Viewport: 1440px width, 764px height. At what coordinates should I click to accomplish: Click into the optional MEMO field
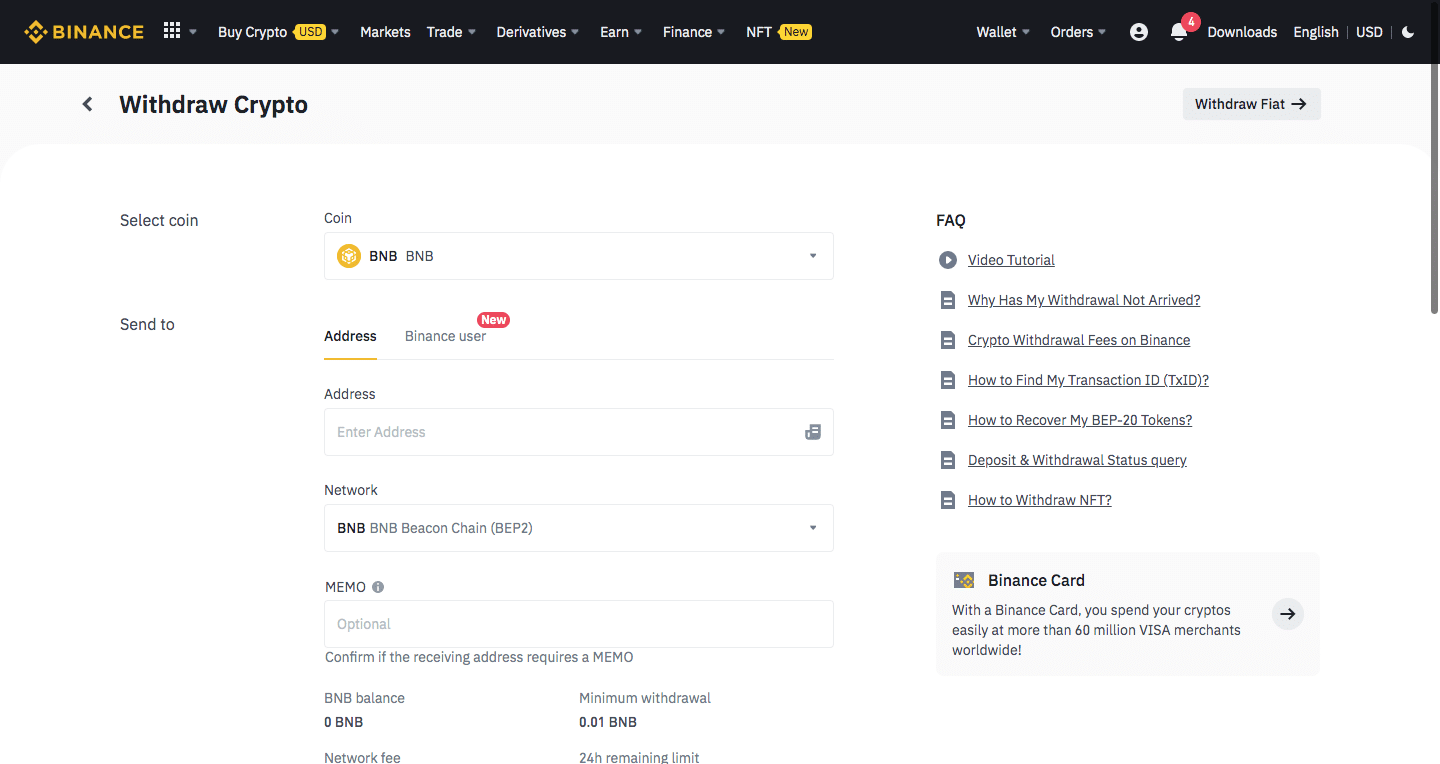point(579,624)
